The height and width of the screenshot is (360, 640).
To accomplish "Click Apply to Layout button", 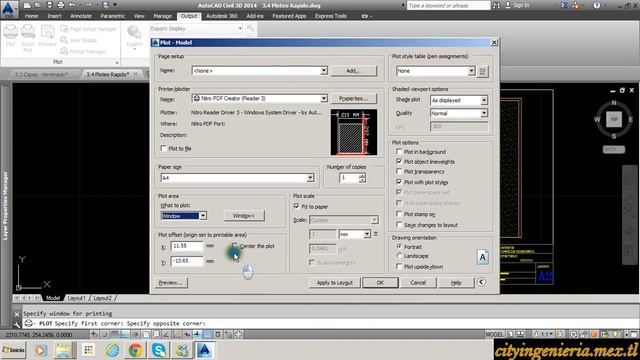I will [335, 282].
